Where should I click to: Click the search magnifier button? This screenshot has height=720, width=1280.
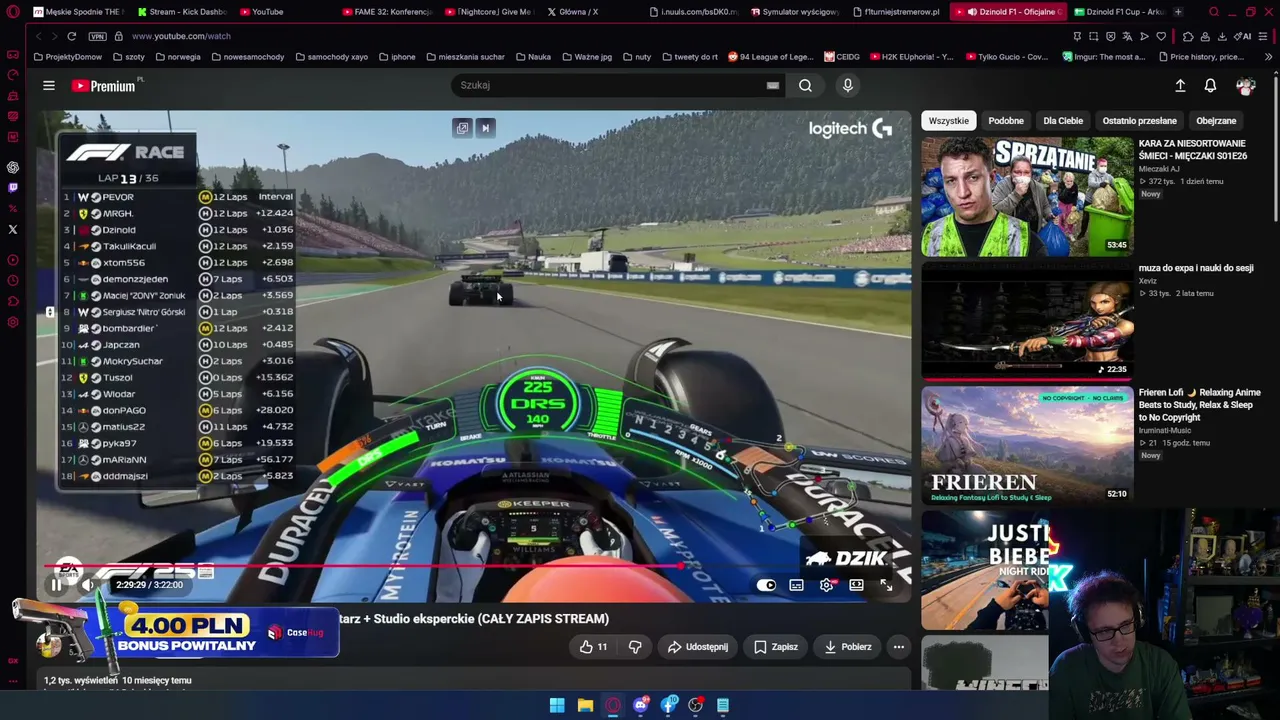point(805,86)
